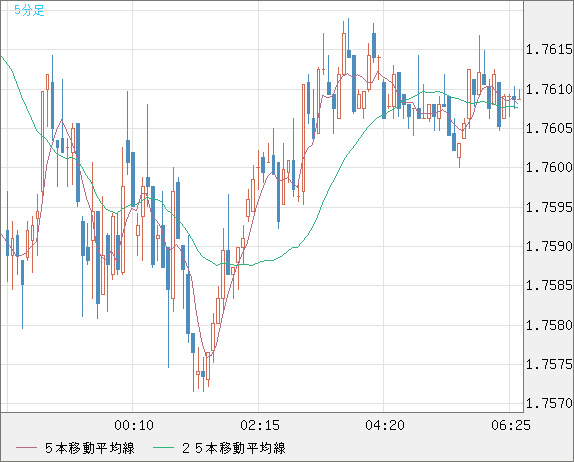Click the 1.7595 price axis label
The height and width of the screenshot is (462, 574).
[x=549, y=207]
